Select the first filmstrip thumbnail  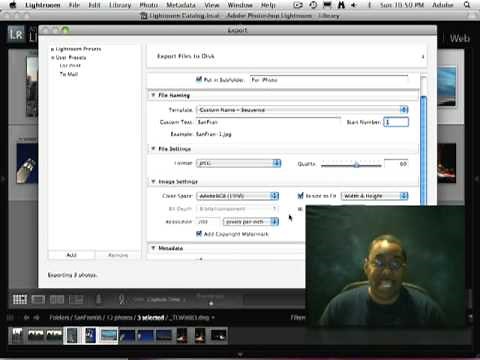click(x=18, y=335)
